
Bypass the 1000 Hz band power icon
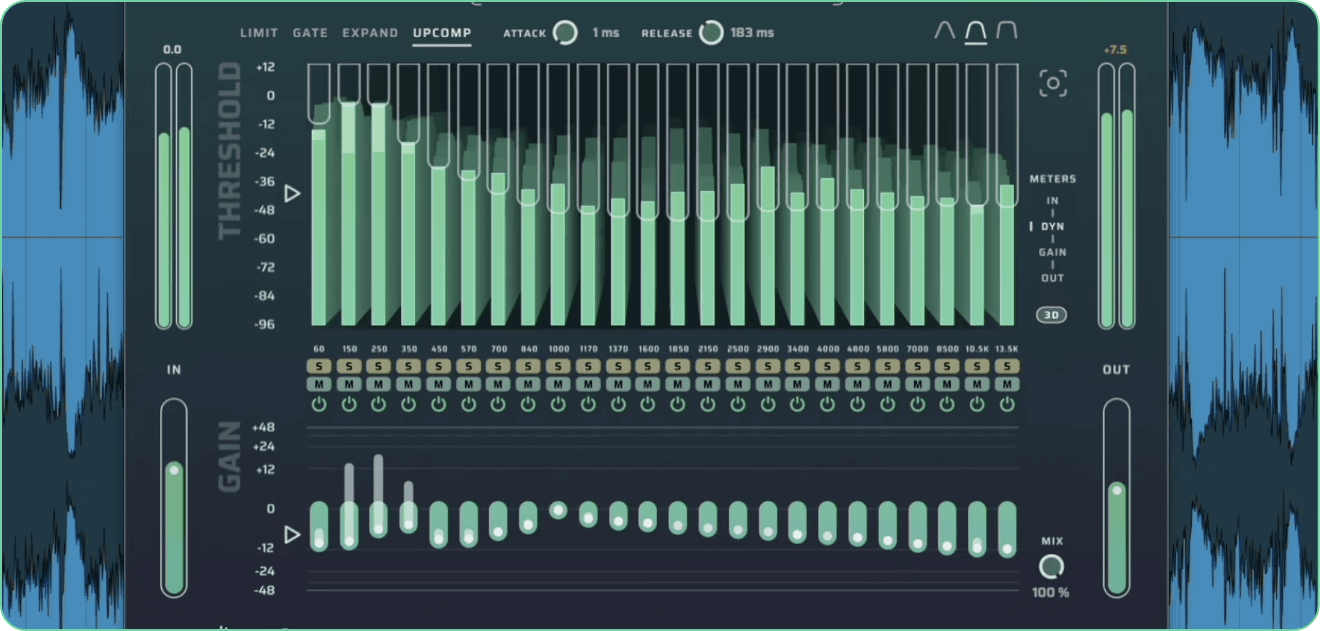(x=558, y=404)
